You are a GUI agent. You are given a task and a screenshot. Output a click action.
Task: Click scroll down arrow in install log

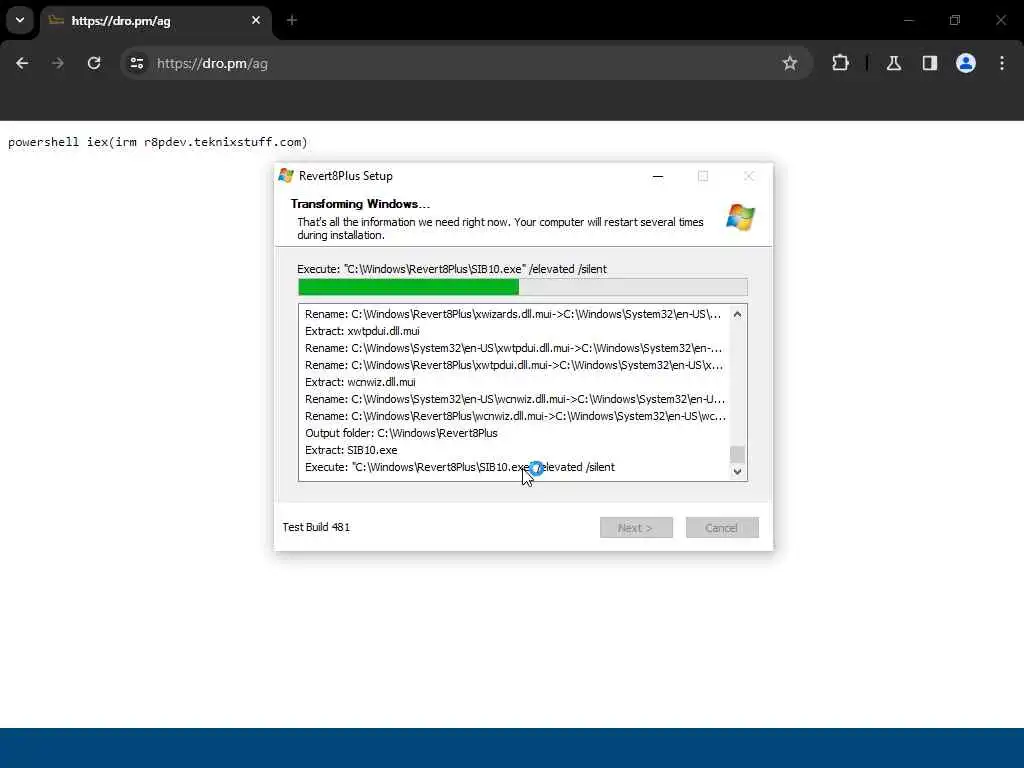tap(737, 472)
